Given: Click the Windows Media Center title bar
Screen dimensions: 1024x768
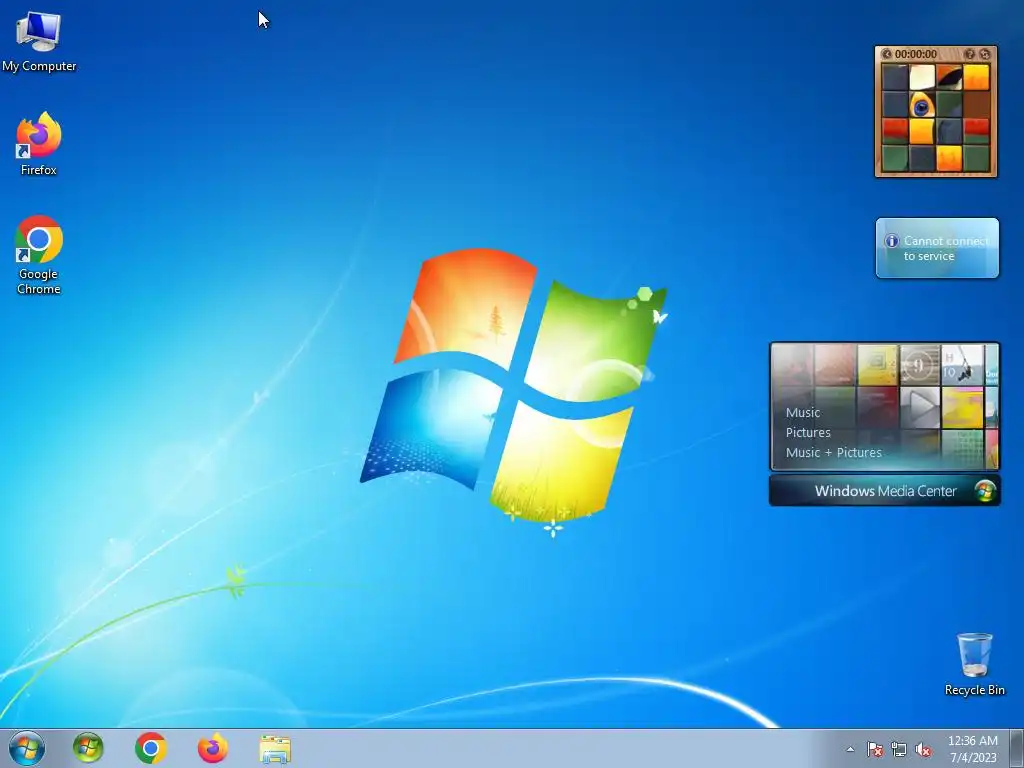Looking at the screenshot, I should click(x=884, y=490).
